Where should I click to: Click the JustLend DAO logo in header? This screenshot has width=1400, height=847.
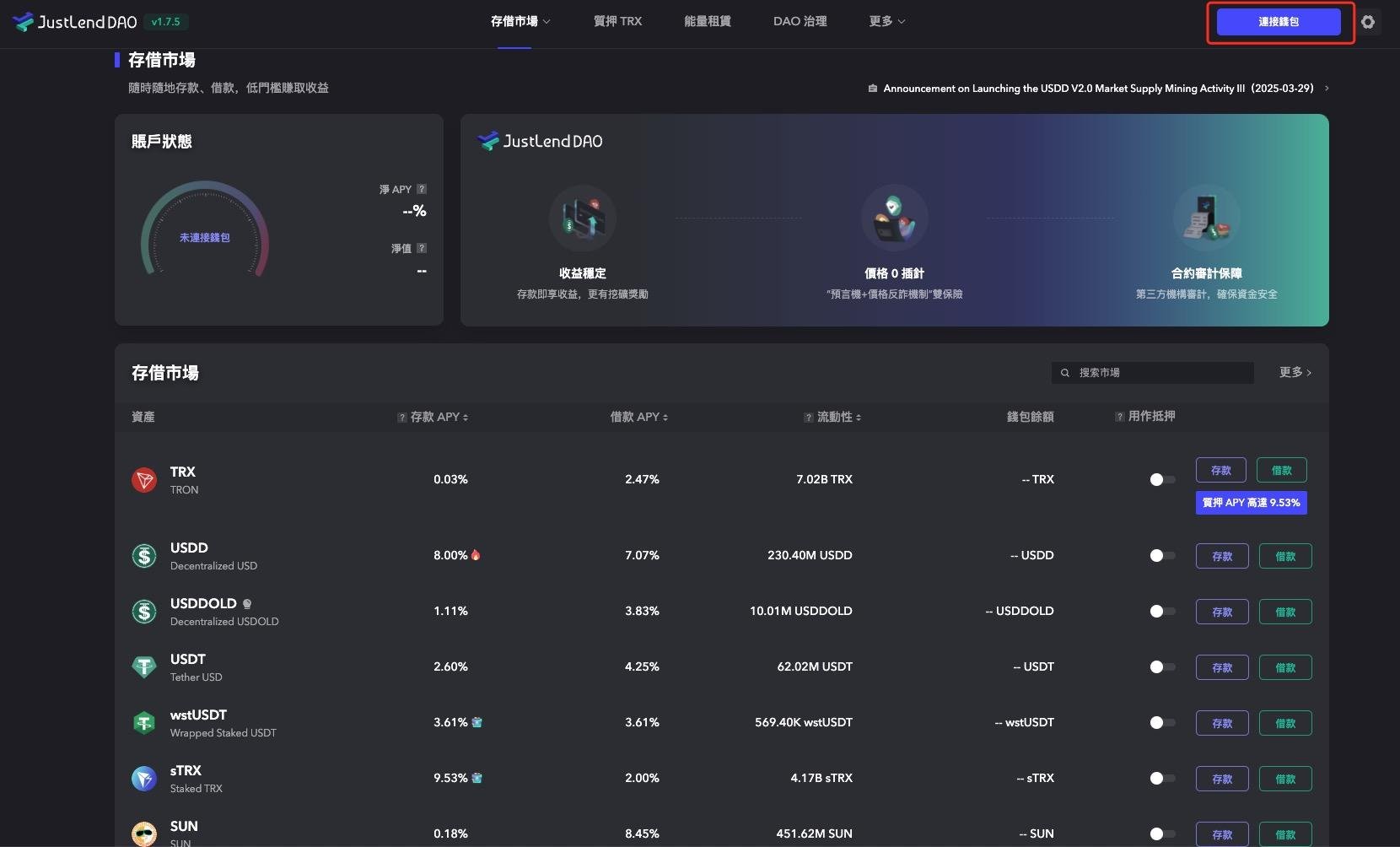[75, 22]
